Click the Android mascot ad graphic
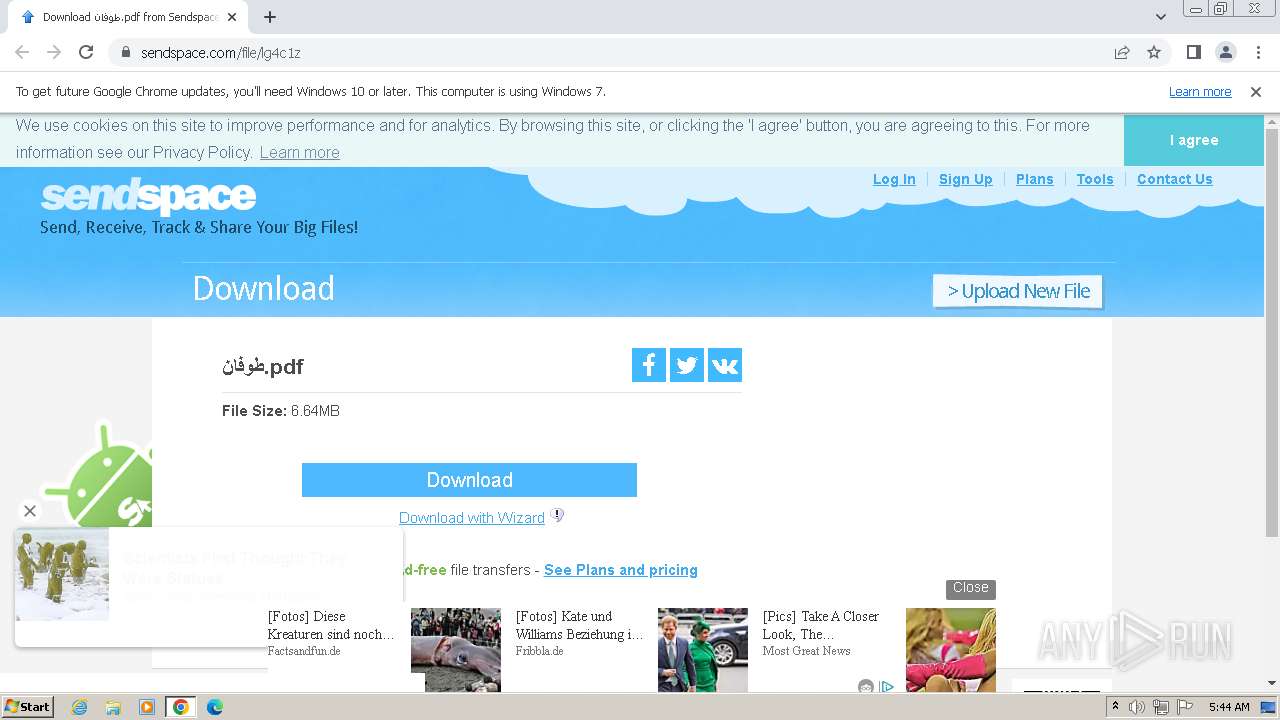1280x720 pixels. pyautogui.click(x=100, y=475)
